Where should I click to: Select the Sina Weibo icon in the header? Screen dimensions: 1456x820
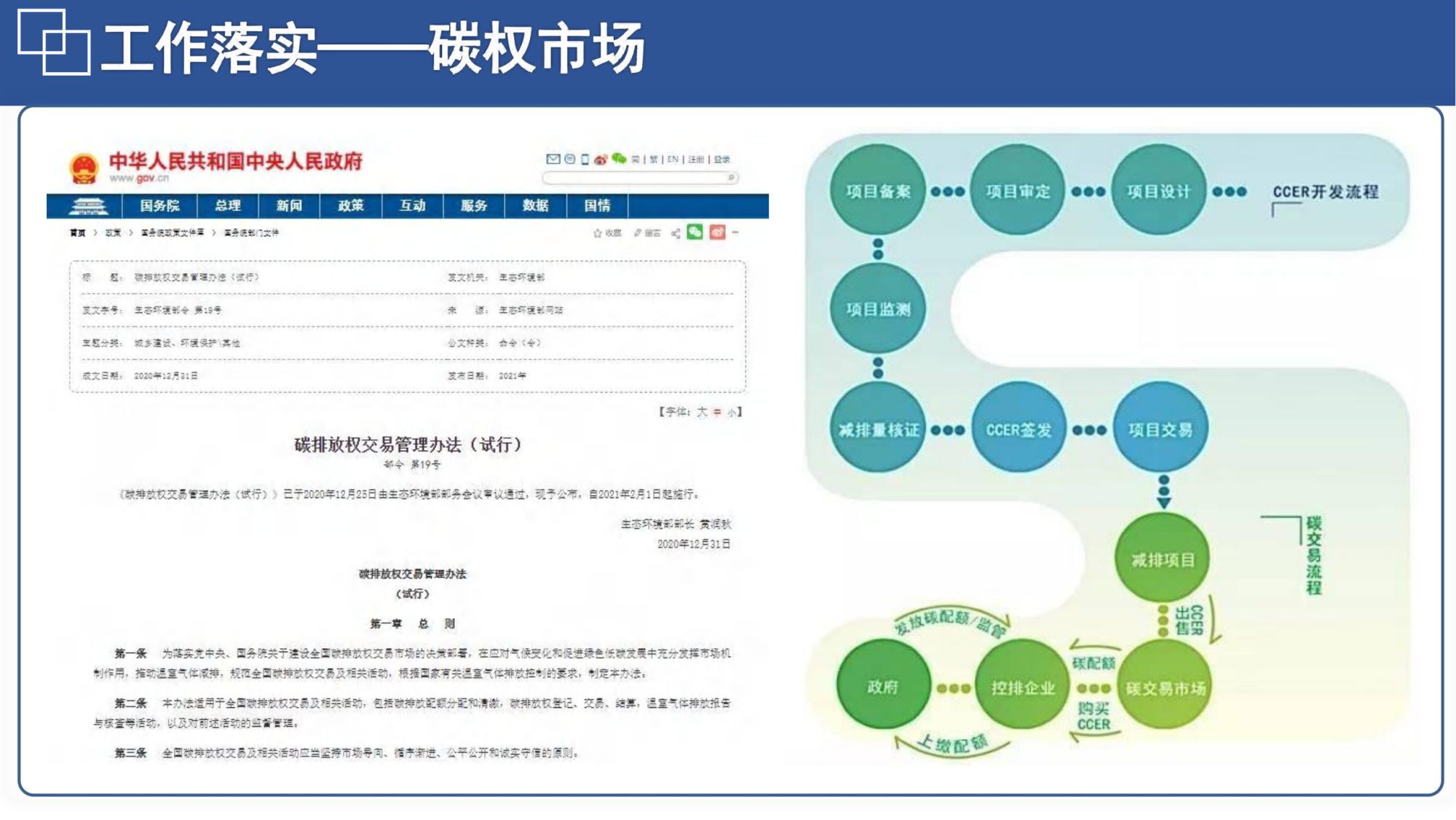(601, 159)
